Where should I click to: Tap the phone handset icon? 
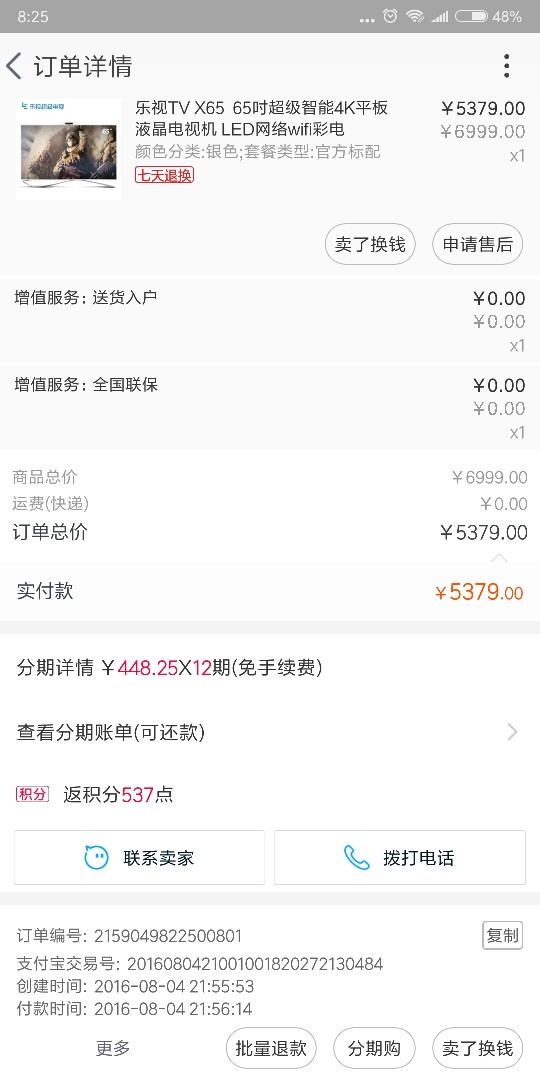pos(356,858)
